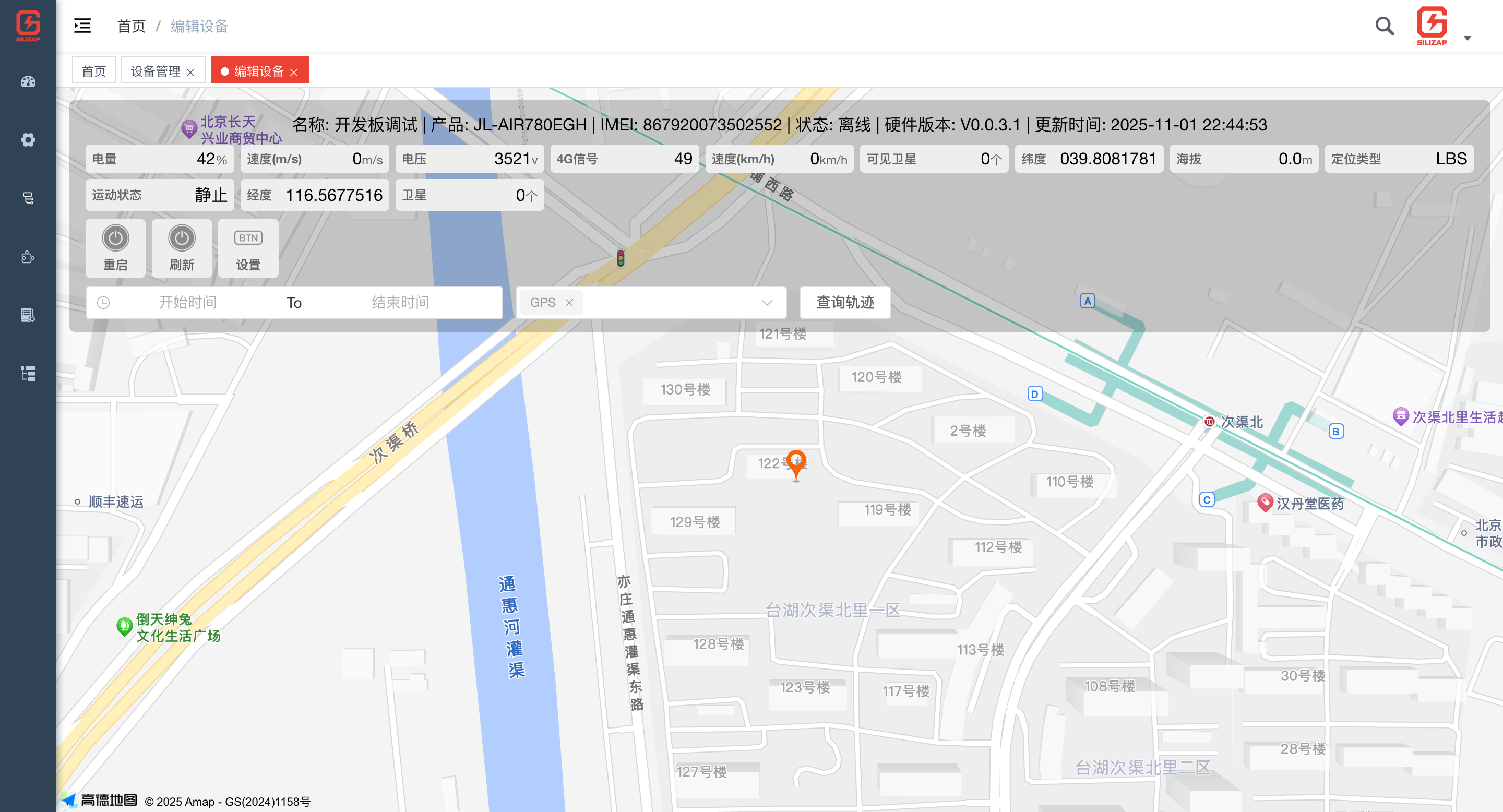
Task: Select the organization tree icon in sidebar
Action: tap(28, 373)
